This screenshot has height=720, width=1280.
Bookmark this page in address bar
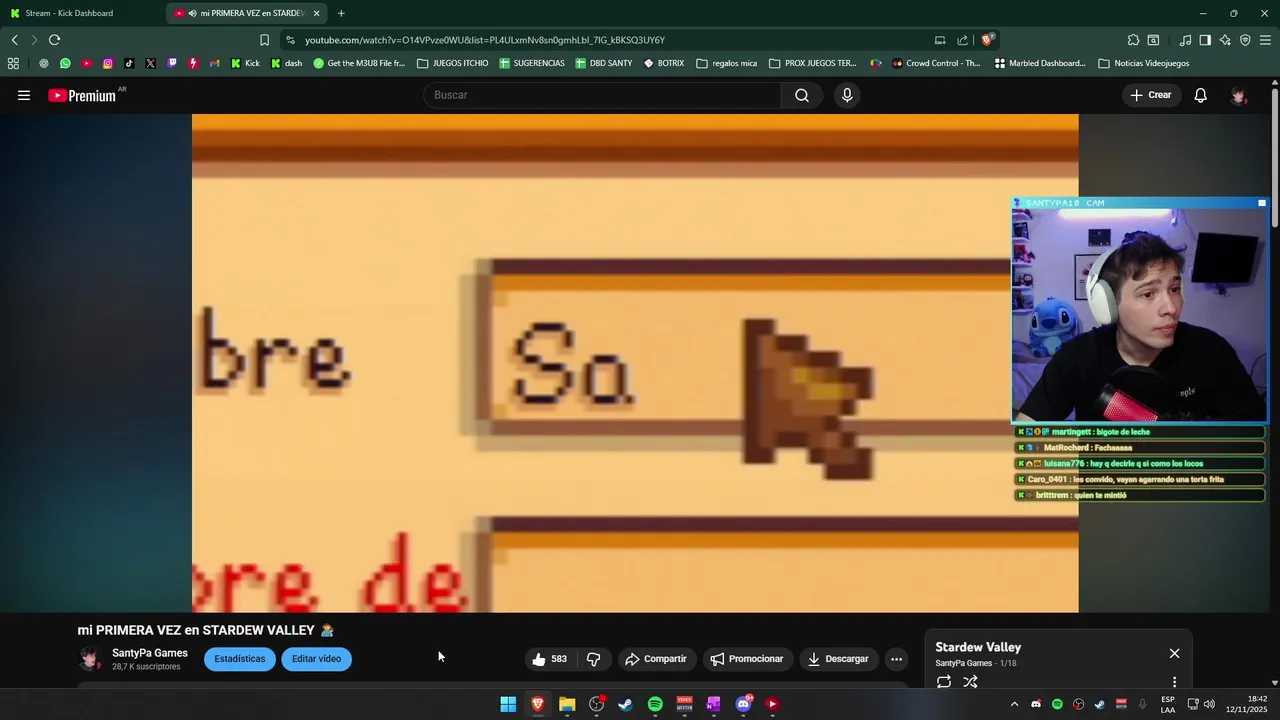tap(264, 40)
